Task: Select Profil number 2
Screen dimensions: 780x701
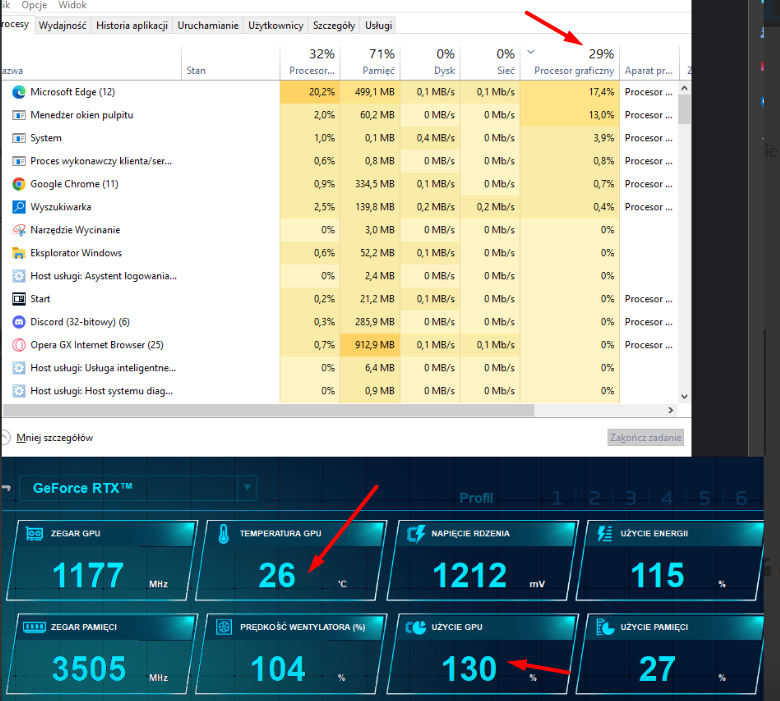Action: [594, 498]
